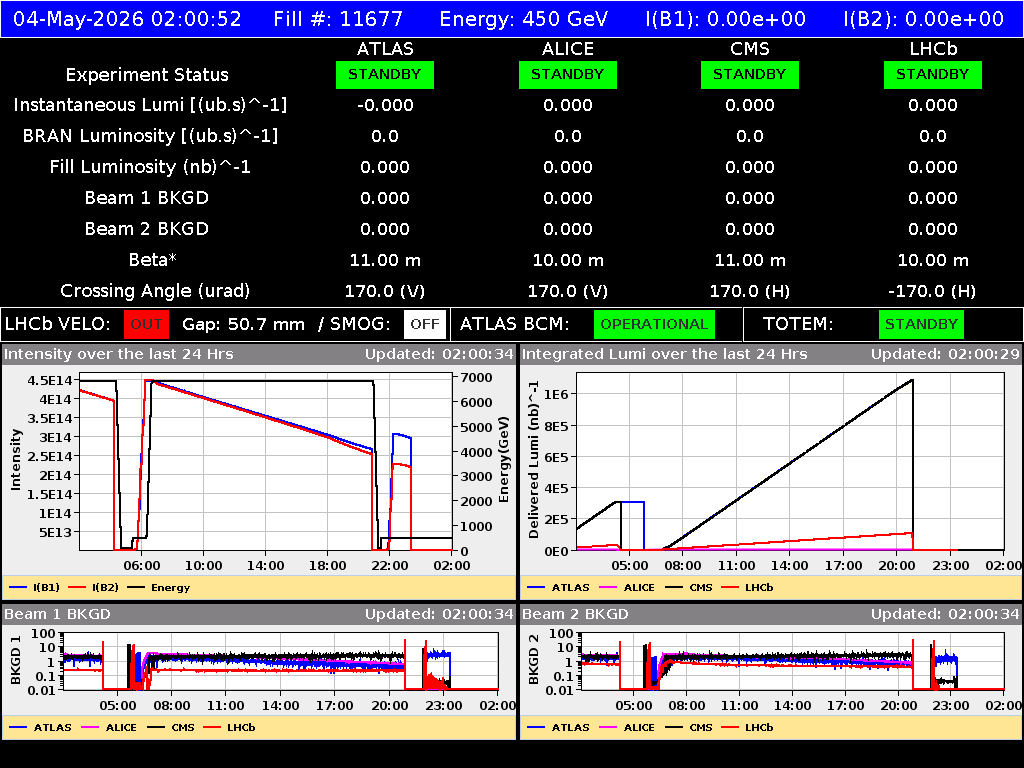Click the integrated lumi Updated 02:00:29 timestamp
The image size is (1024, 768).
point(945,354)
